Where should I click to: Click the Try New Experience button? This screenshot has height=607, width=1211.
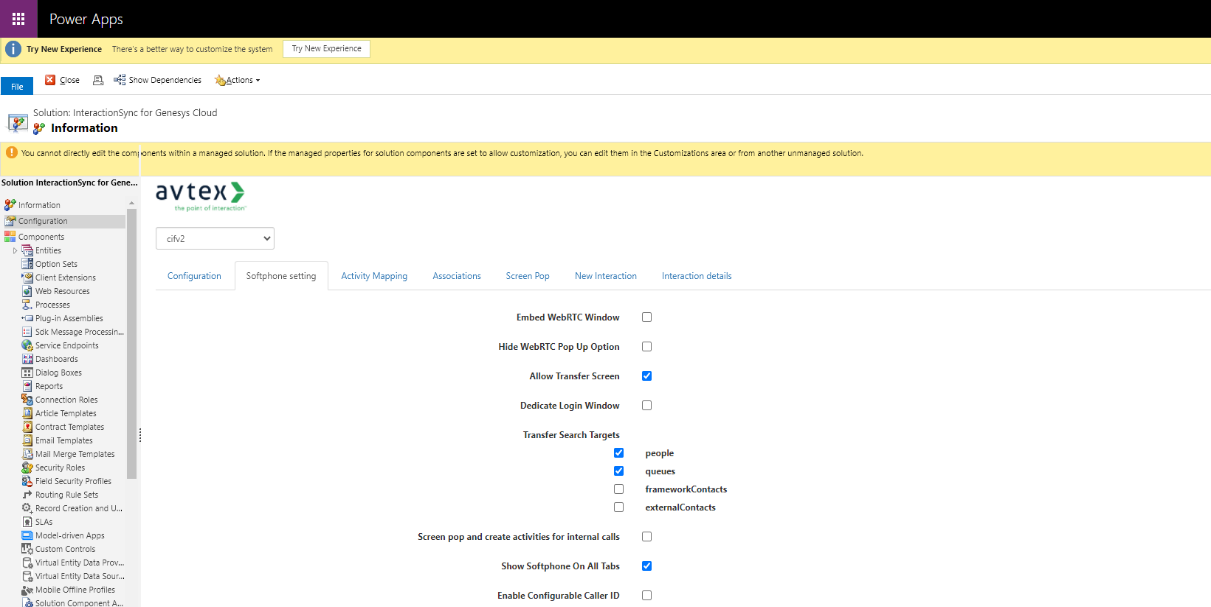click(327, 49)
